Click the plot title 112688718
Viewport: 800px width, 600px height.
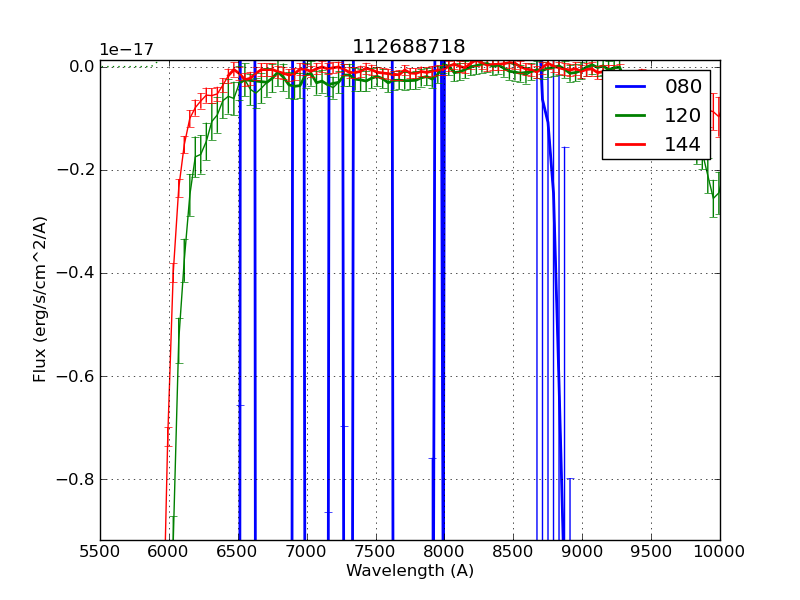(x=408, y=47)
